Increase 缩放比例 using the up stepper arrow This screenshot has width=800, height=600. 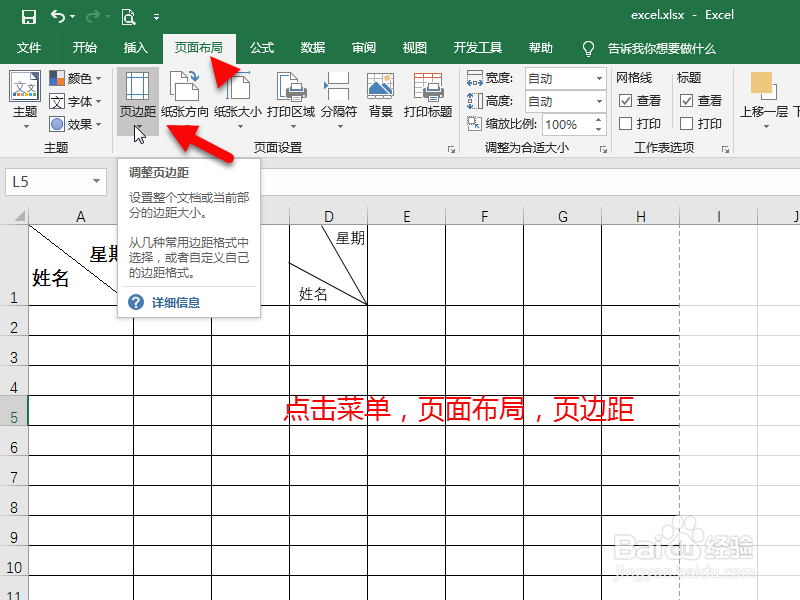point(600,117)
